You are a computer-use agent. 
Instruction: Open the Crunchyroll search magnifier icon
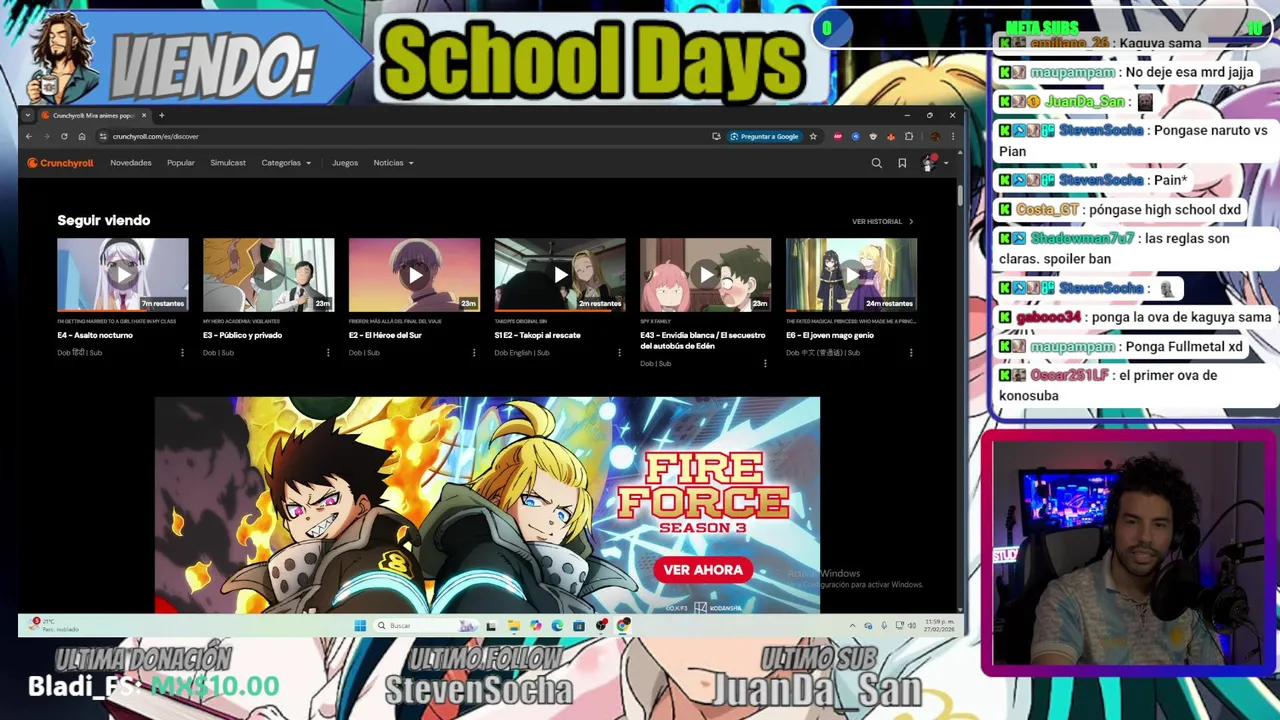(x=877, y=163)
